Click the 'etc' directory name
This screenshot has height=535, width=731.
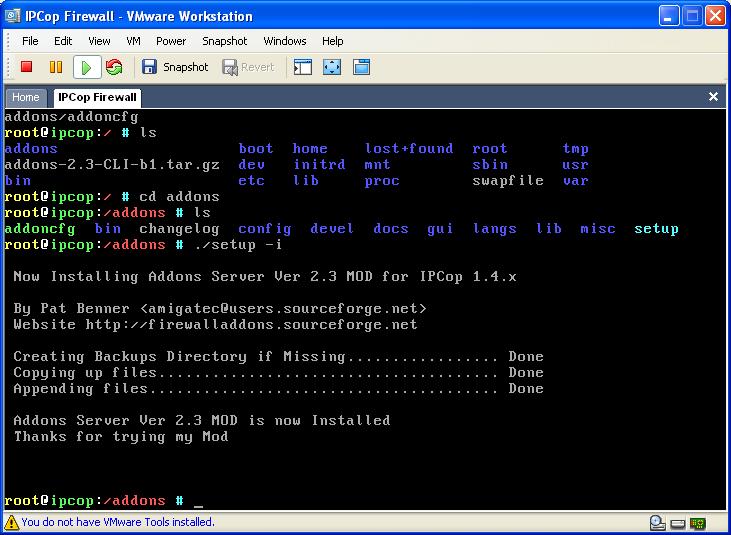tap(252, 180)
